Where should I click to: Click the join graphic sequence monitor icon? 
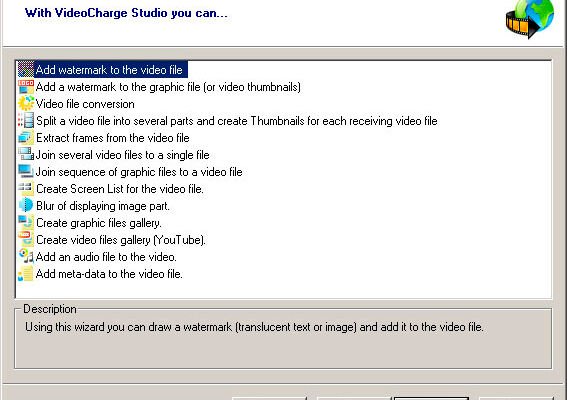(x=26, y=172)
